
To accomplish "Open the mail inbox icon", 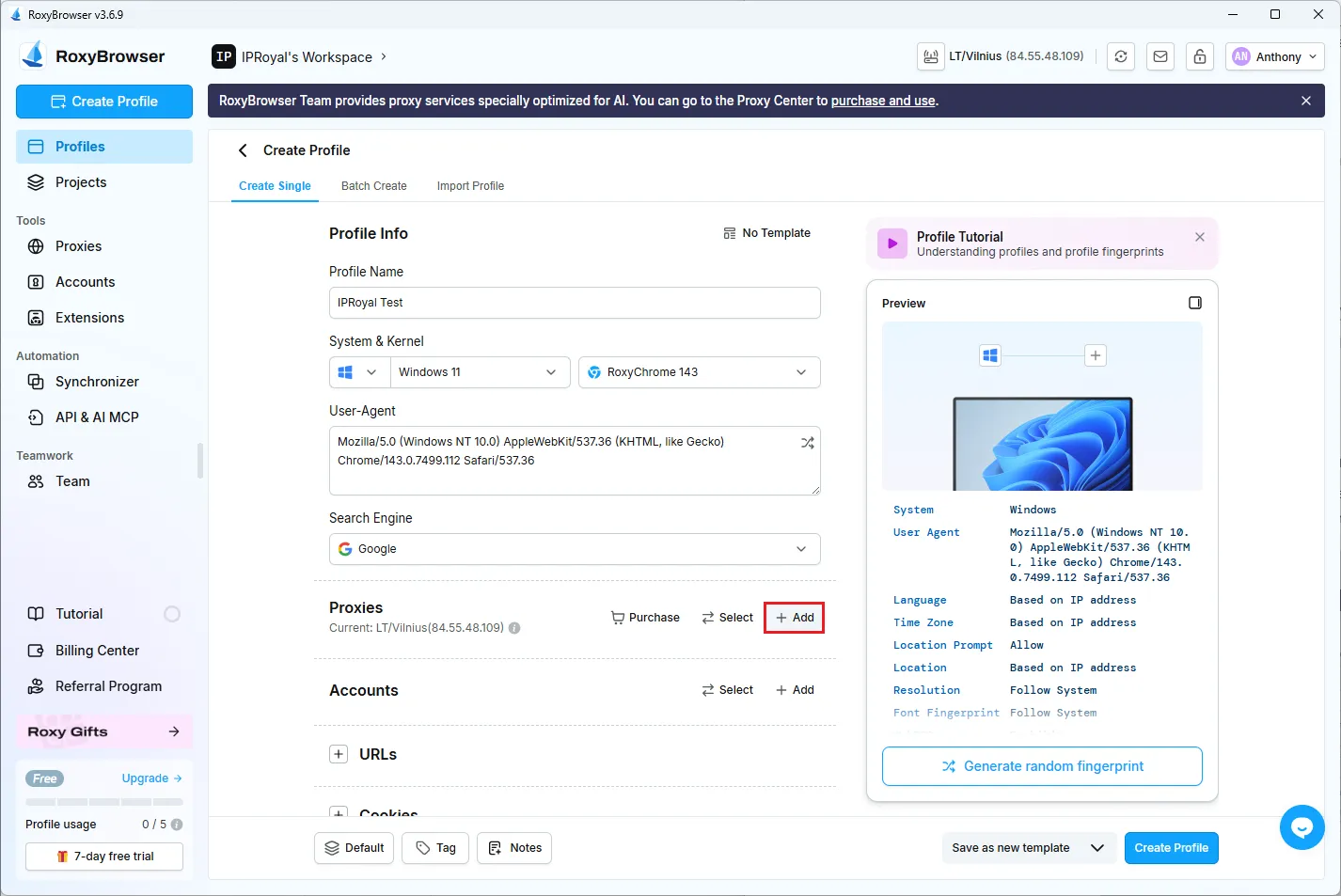I will (1160, 56).
